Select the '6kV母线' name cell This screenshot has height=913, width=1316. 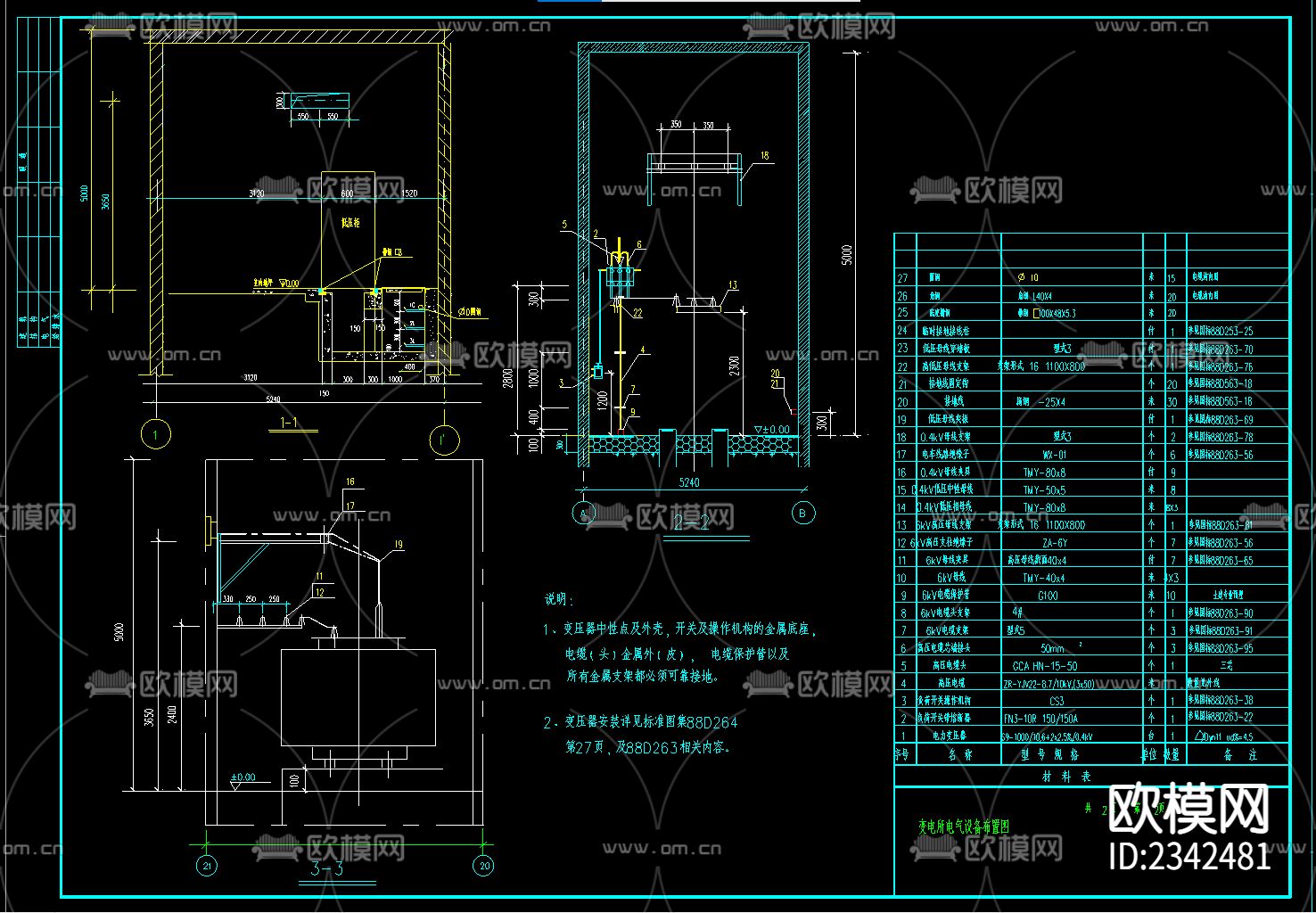tap(952, 578)
